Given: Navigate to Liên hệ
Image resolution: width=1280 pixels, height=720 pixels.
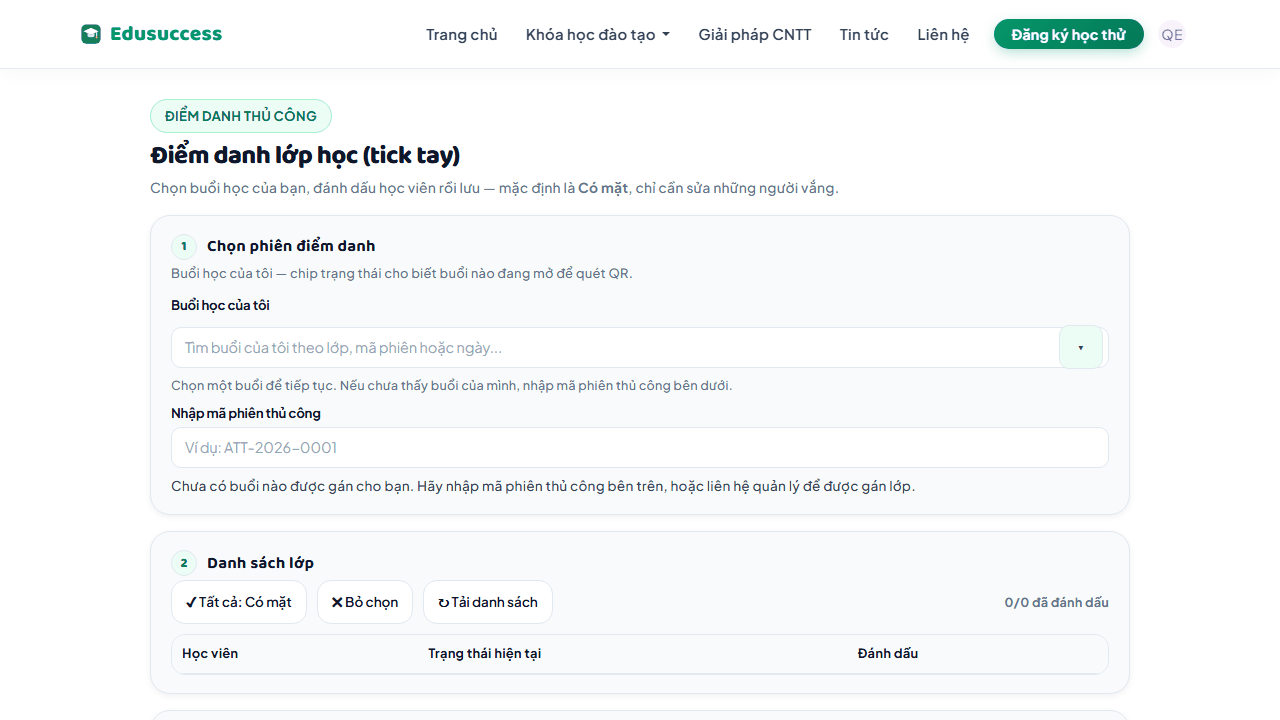Looking at the screenshot, I should 943,34.
